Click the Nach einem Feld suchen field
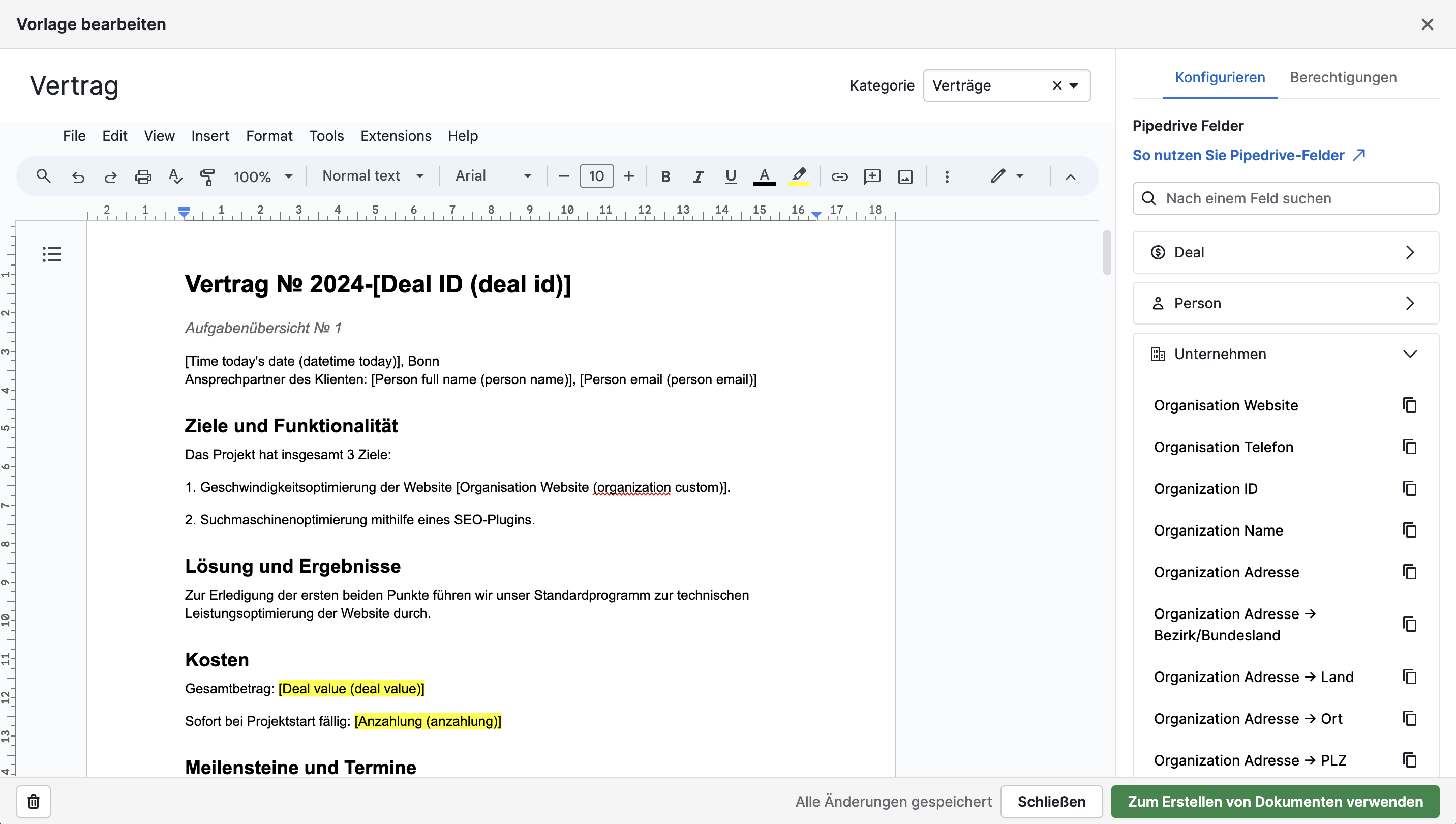The image size is (1456, 824). point(1295,198)
